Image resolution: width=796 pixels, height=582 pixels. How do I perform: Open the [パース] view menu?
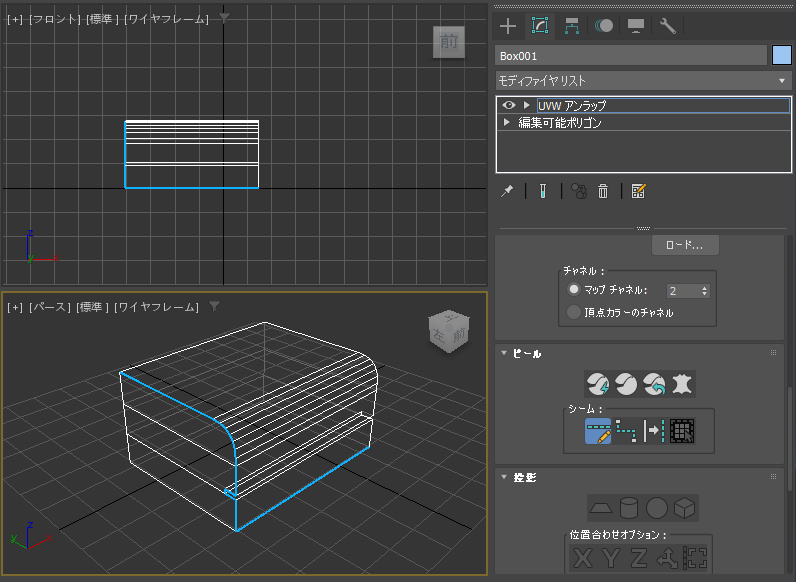point(50,307)
